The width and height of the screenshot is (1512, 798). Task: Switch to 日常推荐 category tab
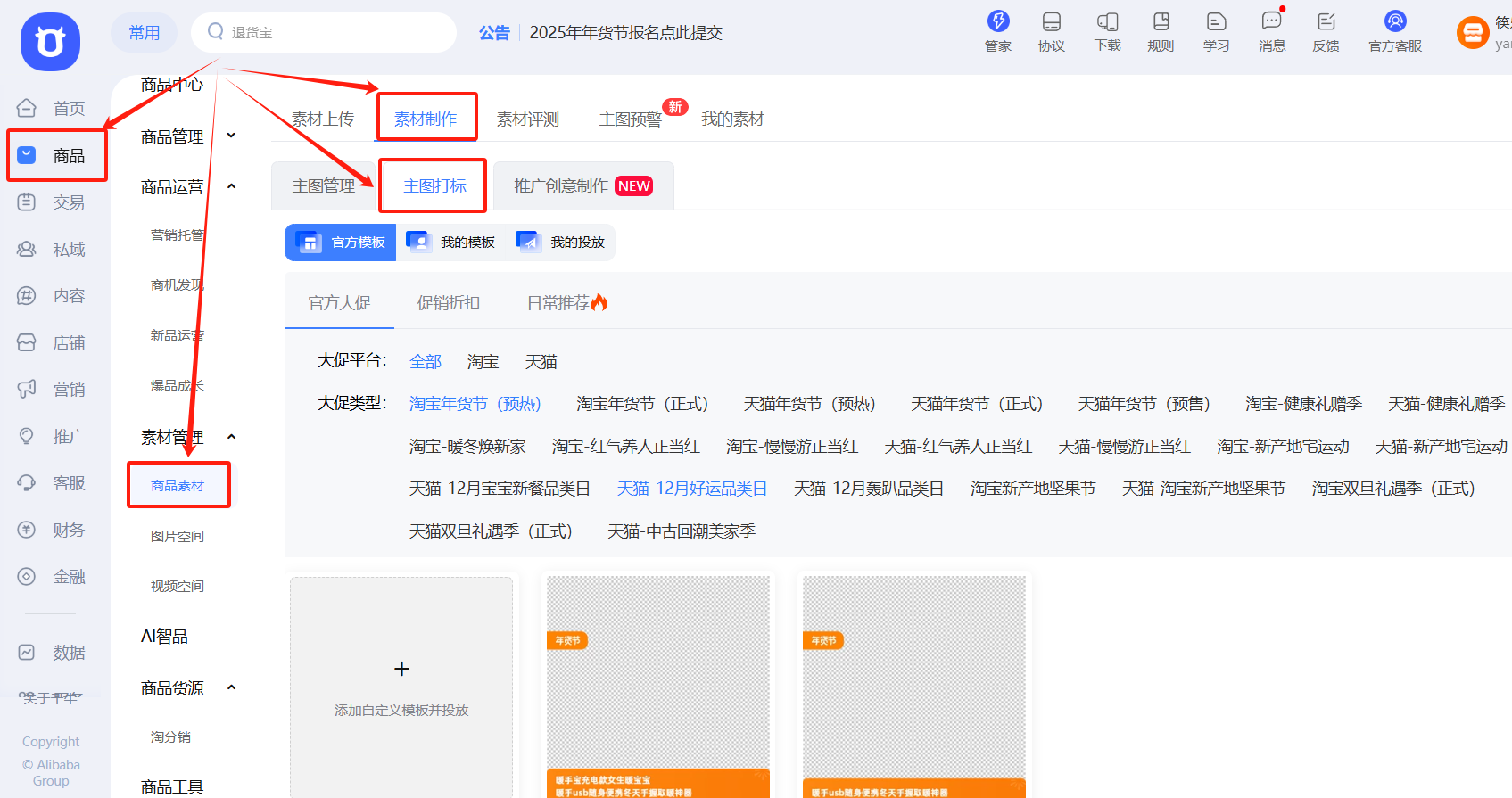pyautogui.click(x=567, y=303)
